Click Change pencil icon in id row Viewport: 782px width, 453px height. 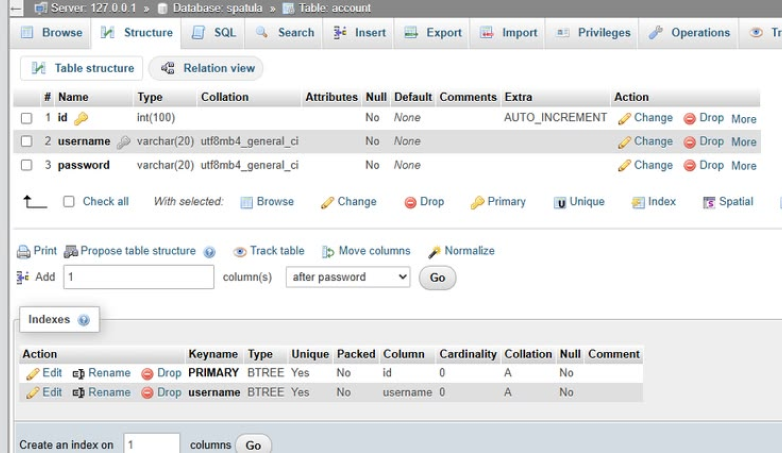pos(624,119)
